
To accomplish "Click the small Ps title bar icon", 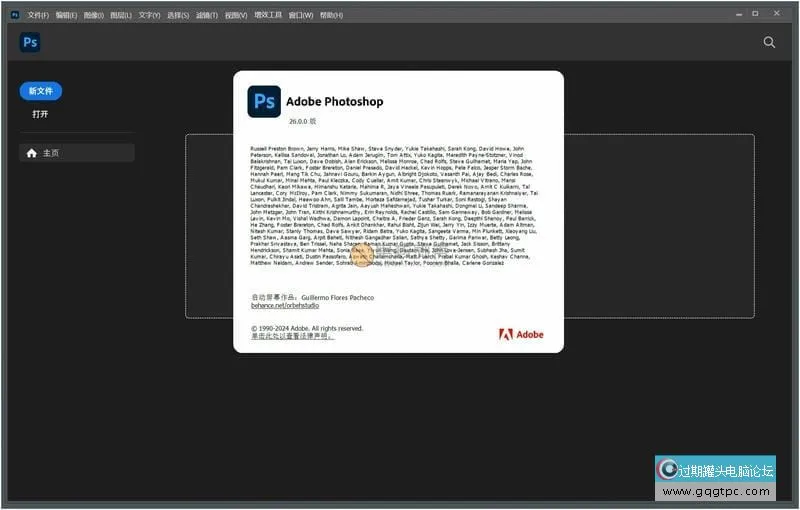I will [15, 15].
